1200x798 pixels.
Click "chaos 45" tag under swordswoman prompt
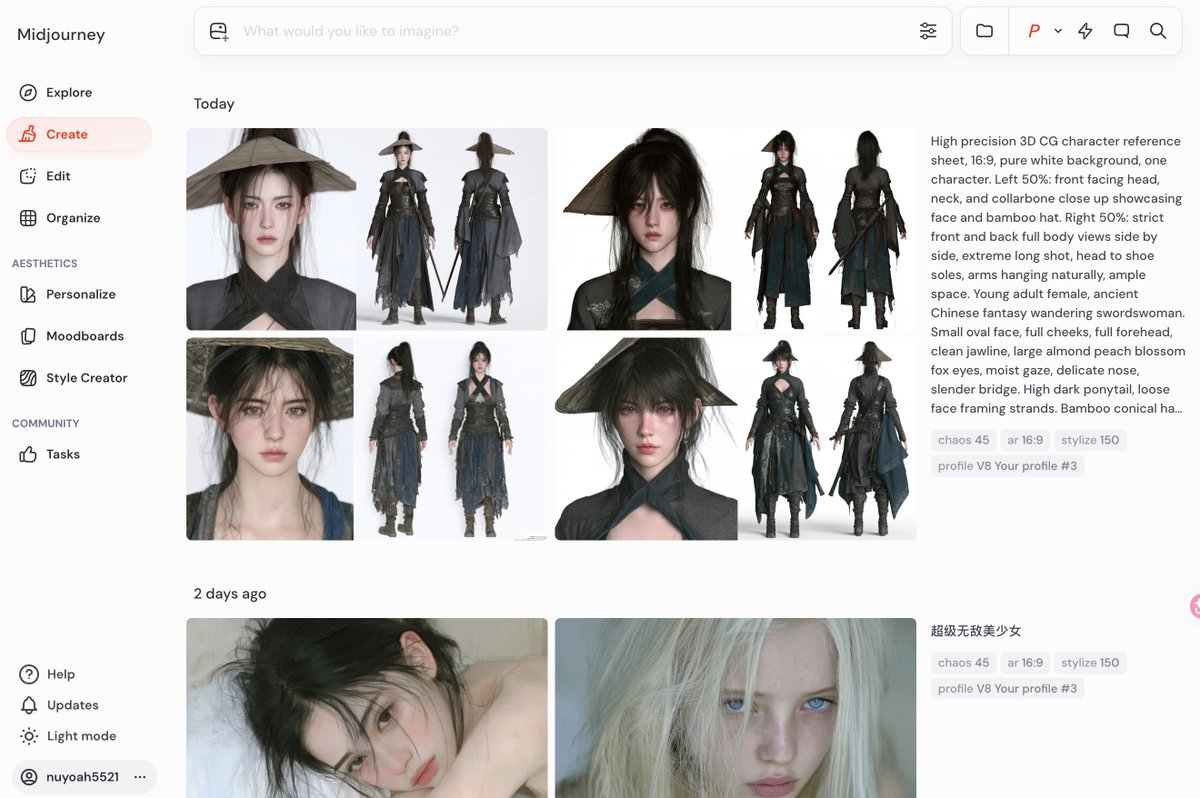tap(964, 440)
